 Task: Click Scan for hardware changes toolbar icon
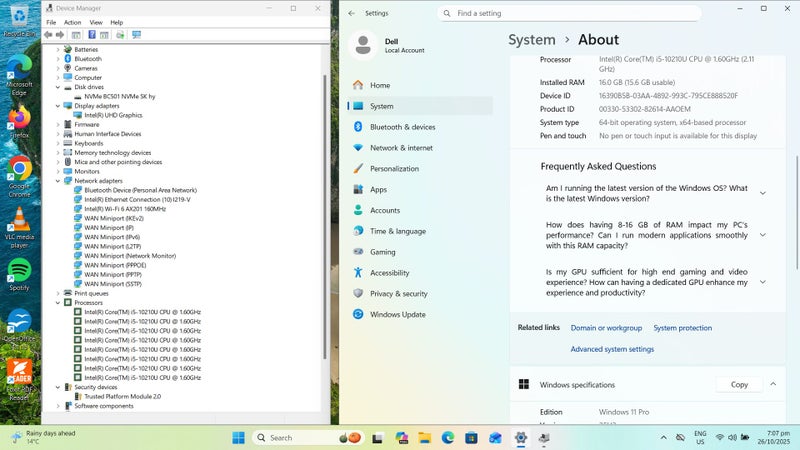(136, 34)
